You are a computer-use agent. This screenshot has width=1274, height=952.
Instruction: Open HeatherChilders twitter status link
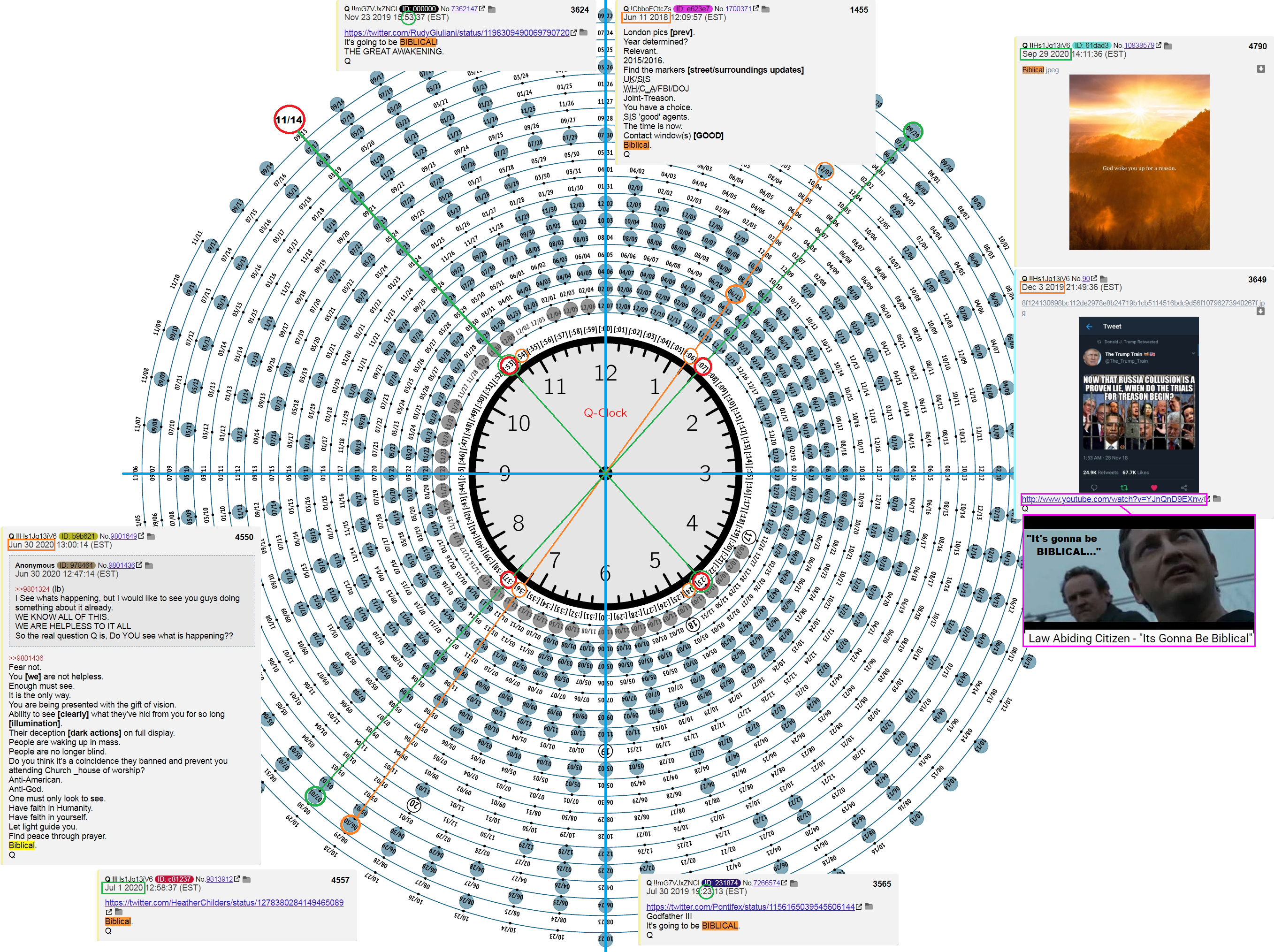point(224,902)
